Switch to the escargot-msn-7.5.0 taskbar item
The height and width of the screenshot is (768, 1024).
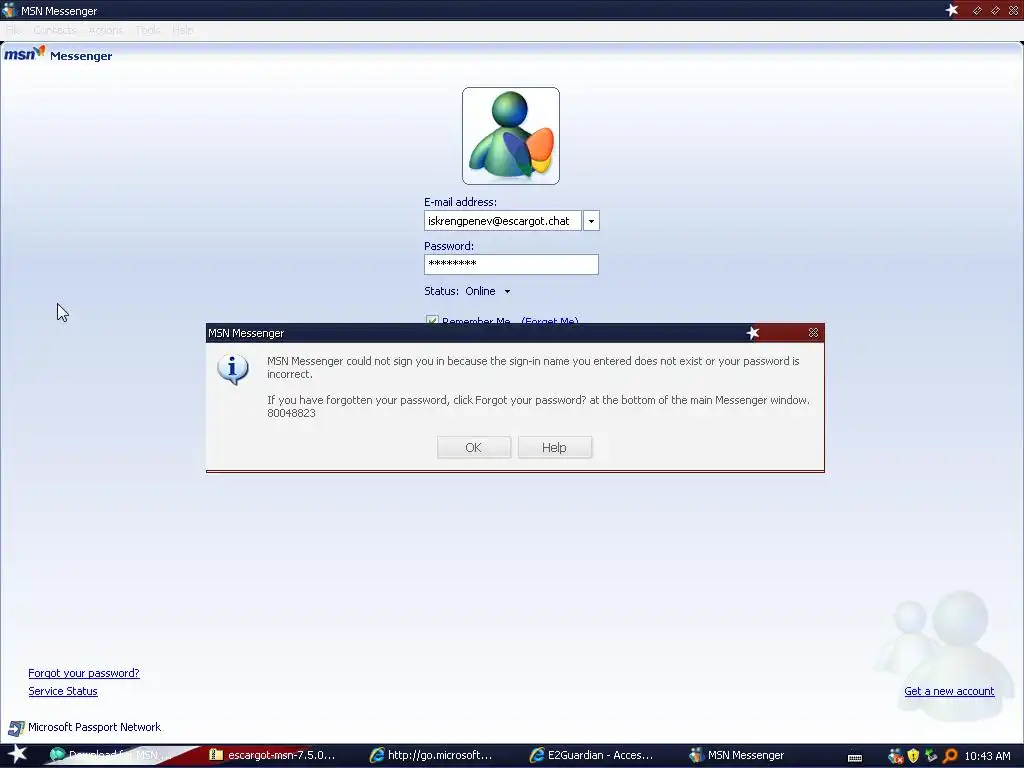click(272, 755)
